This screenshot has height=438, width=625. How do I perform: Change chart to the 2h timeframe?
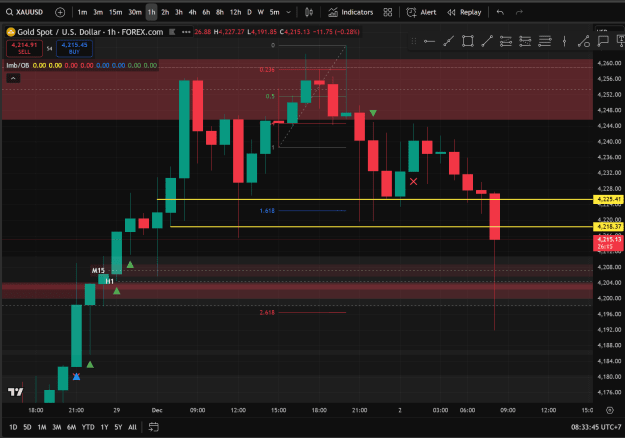coord(165,12)
